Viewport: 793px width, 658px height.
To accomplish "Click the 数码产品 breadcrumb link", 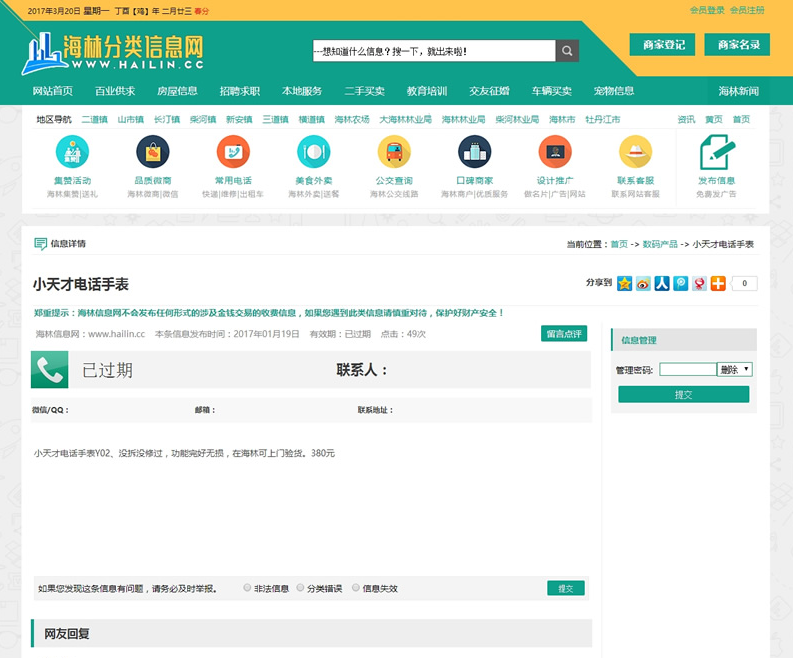I will [x=660, y=244].
